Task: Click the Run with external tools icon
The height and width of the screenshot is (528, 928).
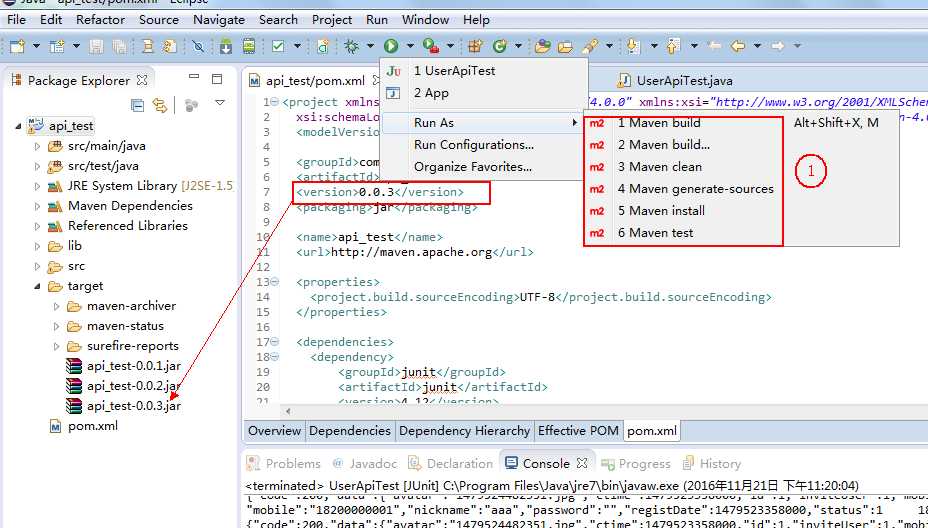Action: click(x=430, y=46)
